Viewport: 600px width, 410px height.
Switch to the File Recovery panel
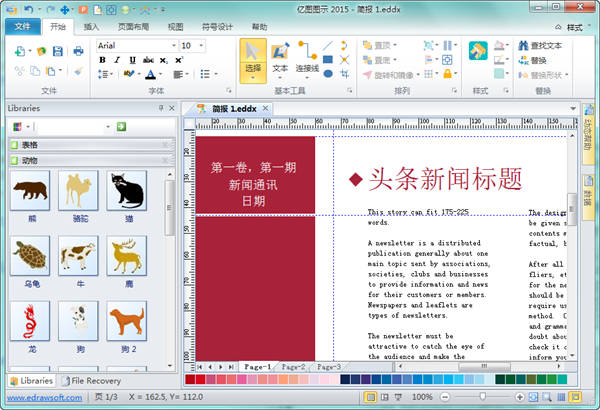tap(91, 381)
